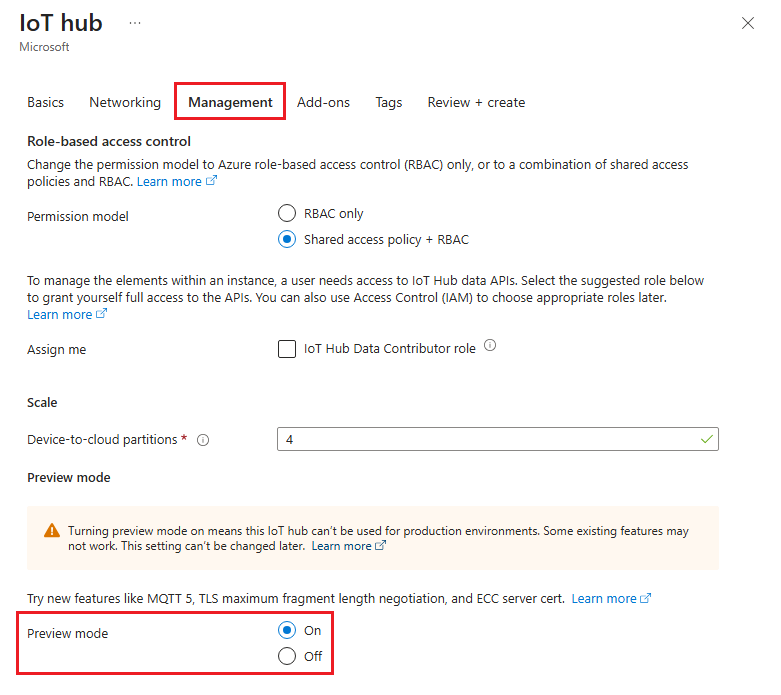781x695 pixels.
Task: Open Learn more link in preview warning banner
Action: [342, 546]
